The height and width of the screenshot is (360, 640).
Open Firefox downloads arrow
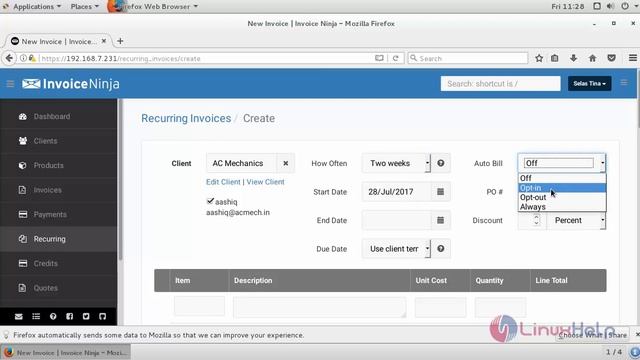pyautogui.click(x=573, y=58)
